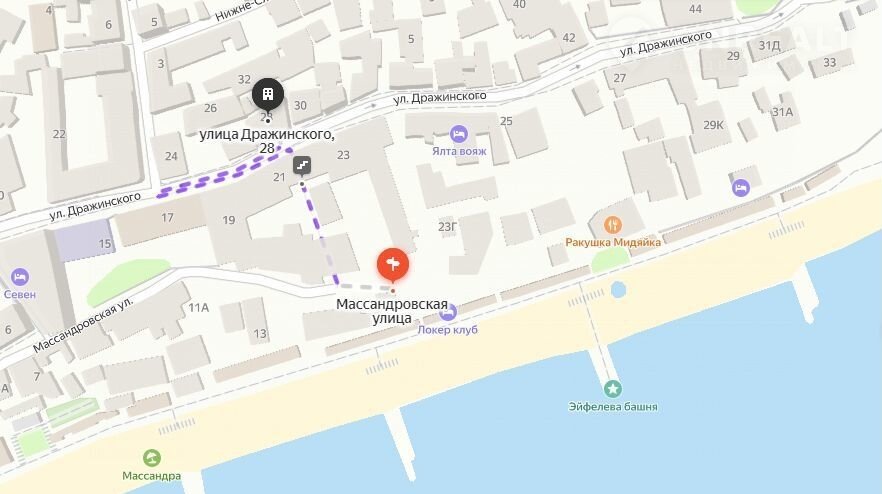This screenshot has width=882, height=494.
Task: Click the purple dashed walking route segment
Action: point(224,173)
